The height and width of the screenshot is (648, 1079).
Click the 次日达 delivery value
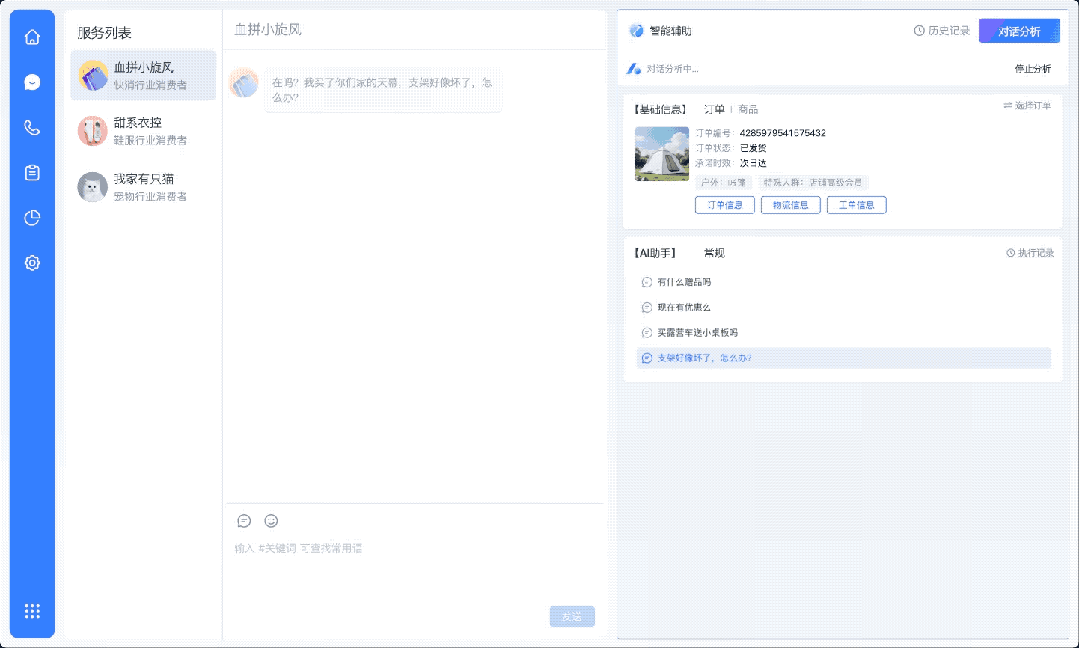tap(753, 163)
